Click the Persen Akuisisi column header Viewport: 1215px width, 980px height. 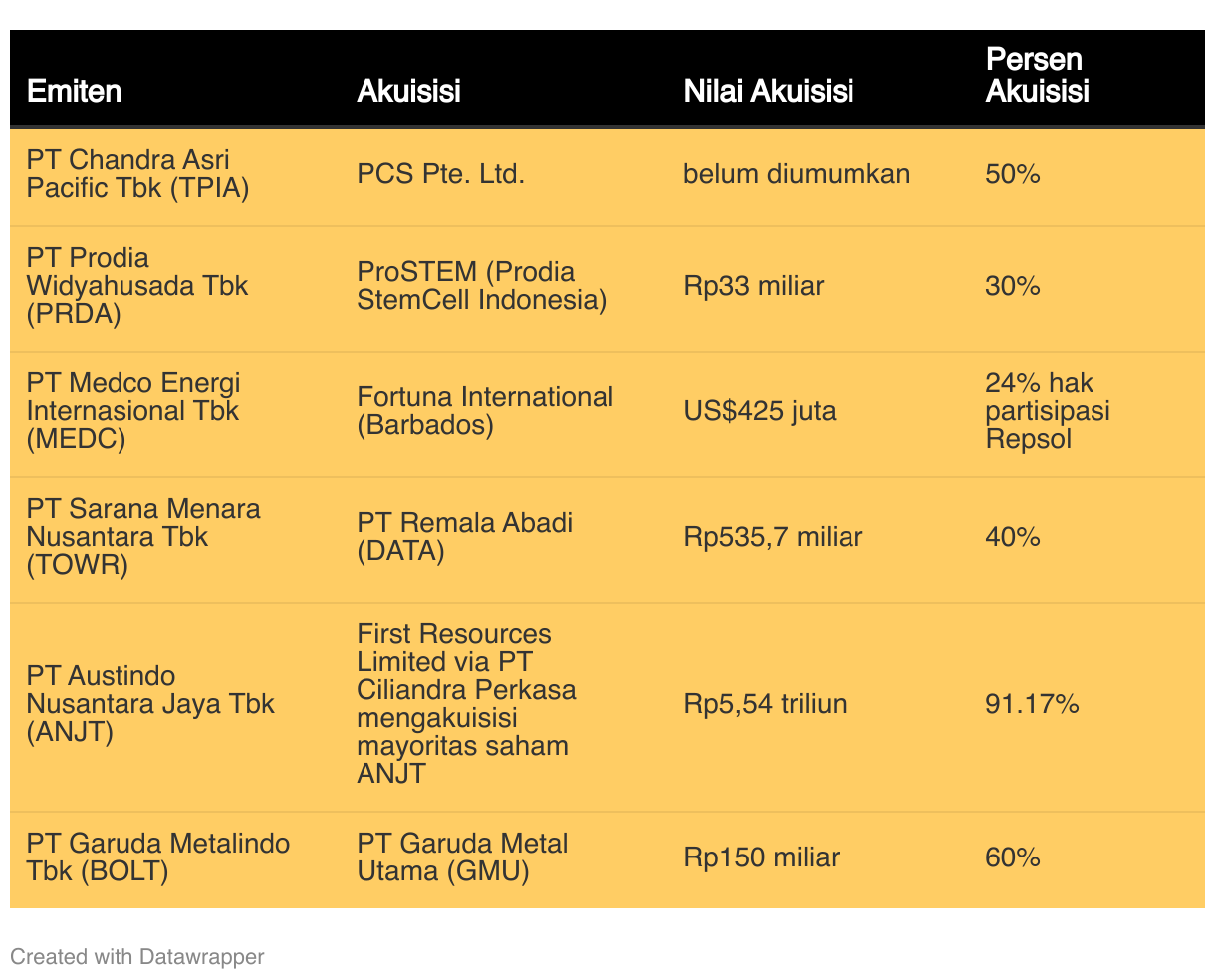tap(1038, 75)
